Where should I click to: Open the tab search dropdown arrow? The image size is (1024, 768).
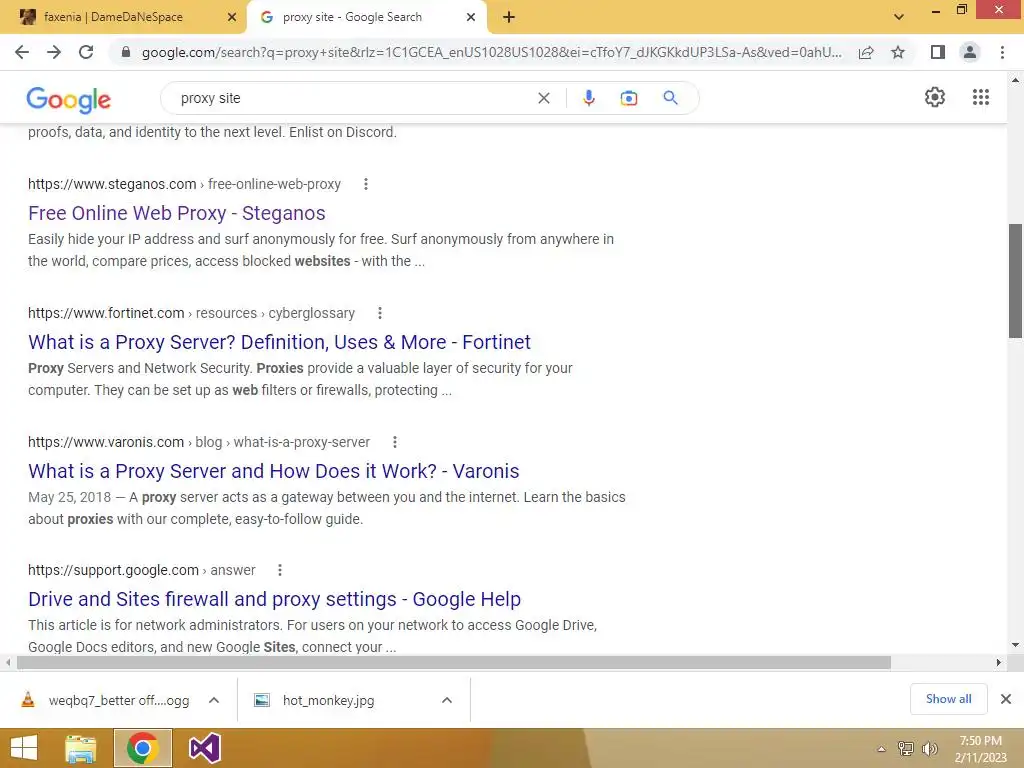click(899, 17)
